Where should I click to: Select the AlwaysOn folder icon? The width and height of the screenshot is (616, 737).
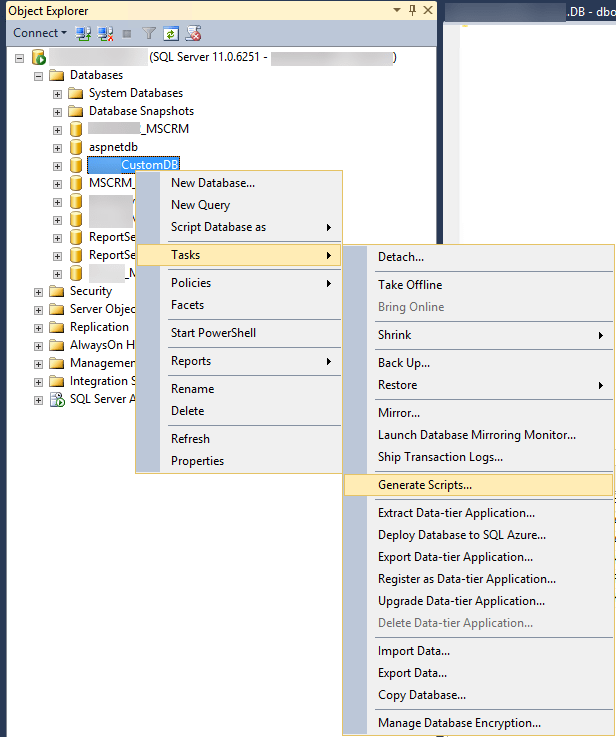(x=57, y=345)
